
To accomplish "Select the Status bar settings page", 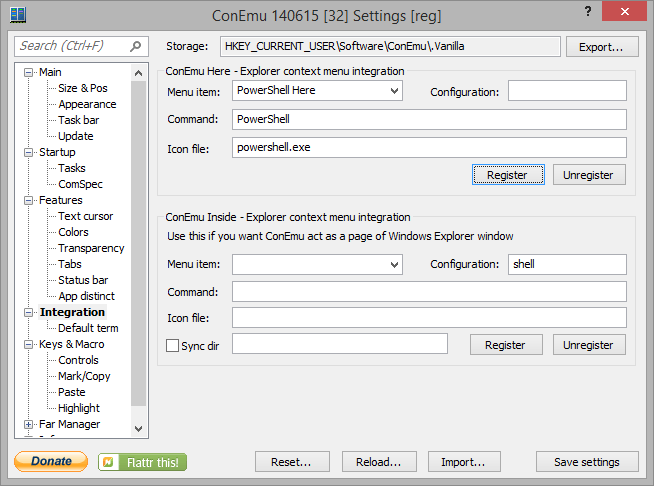I will [83, 280].
